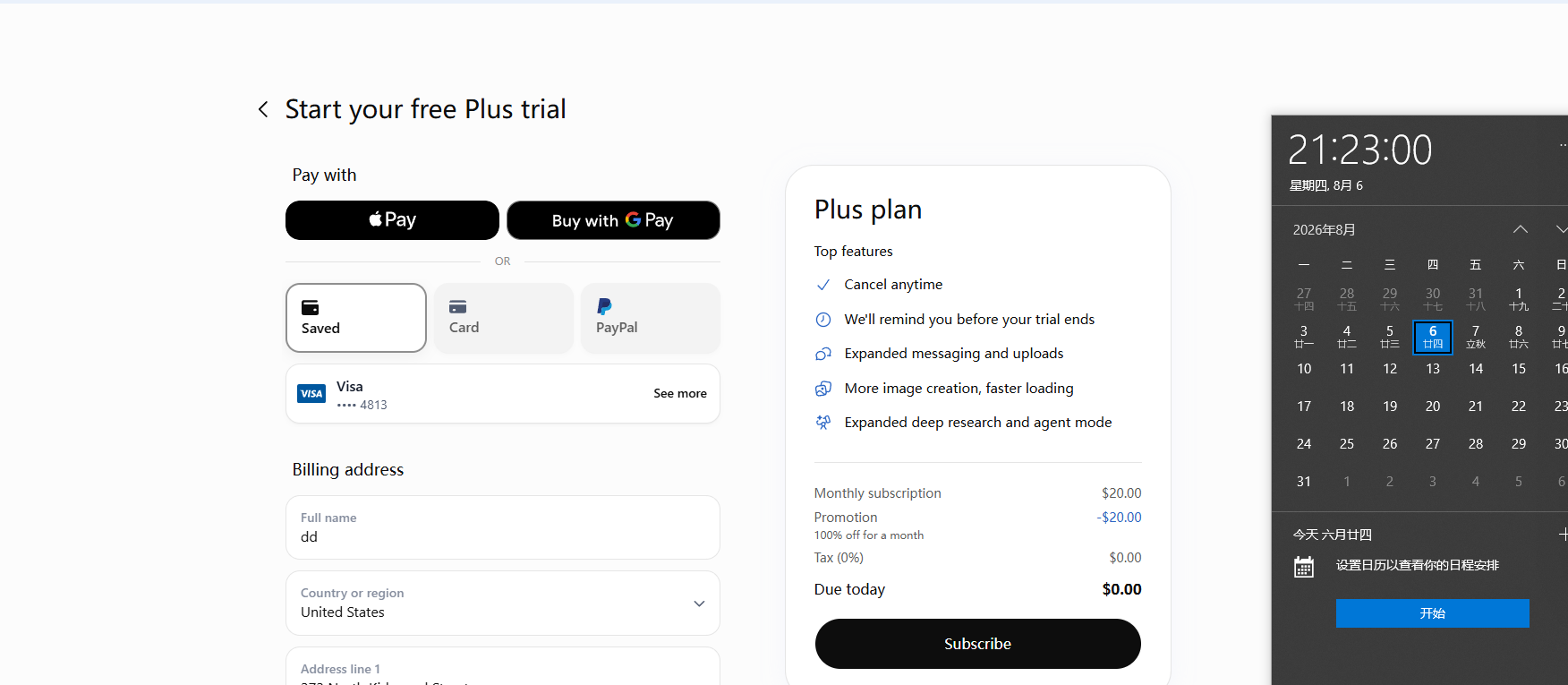Viewport: 1568px width, 685px height.
Task: Select the PayPal payment option
Action: [651, 318]
